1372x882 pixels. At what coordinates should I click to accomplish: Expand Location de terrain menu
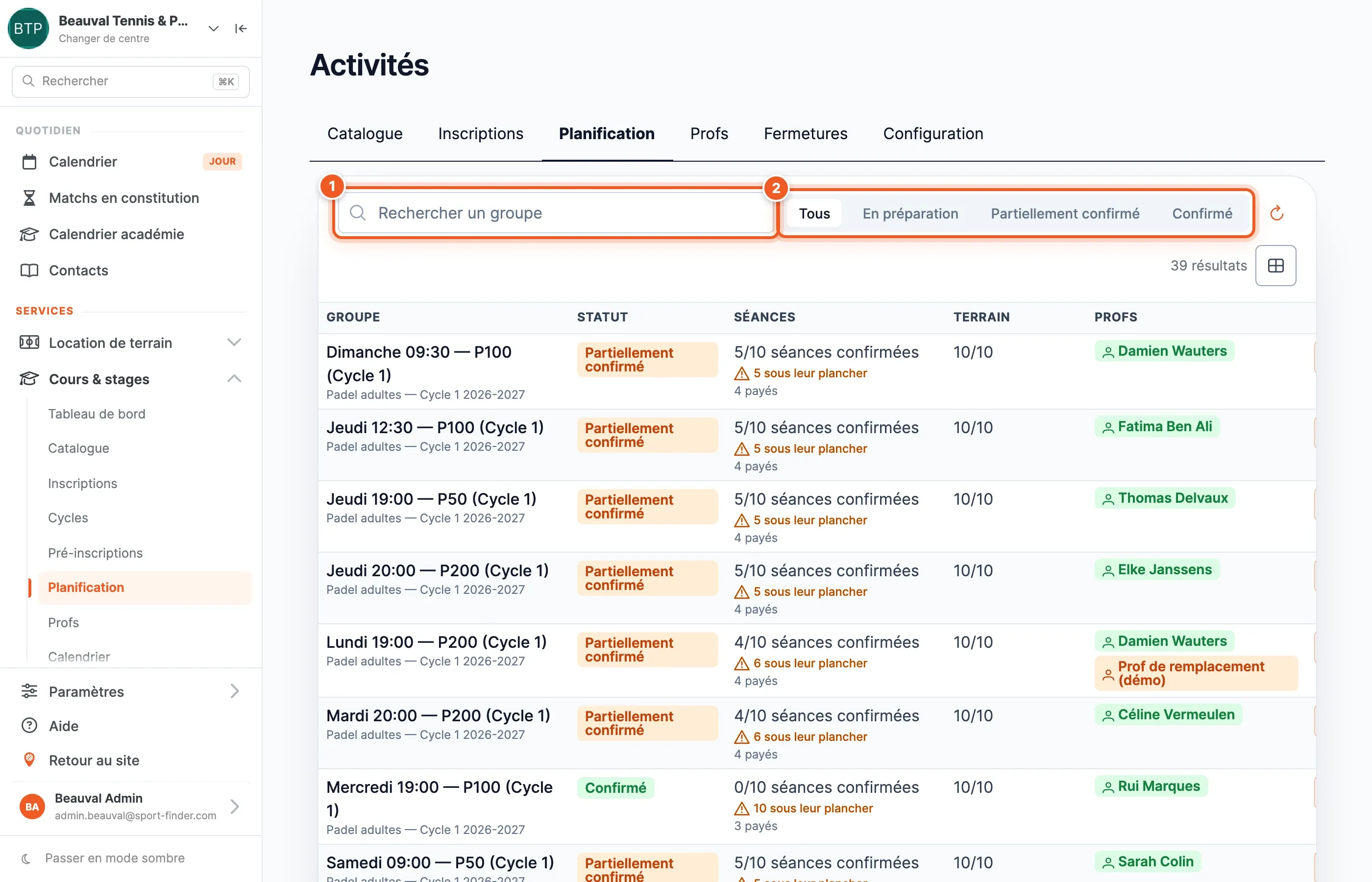[234, 343]
